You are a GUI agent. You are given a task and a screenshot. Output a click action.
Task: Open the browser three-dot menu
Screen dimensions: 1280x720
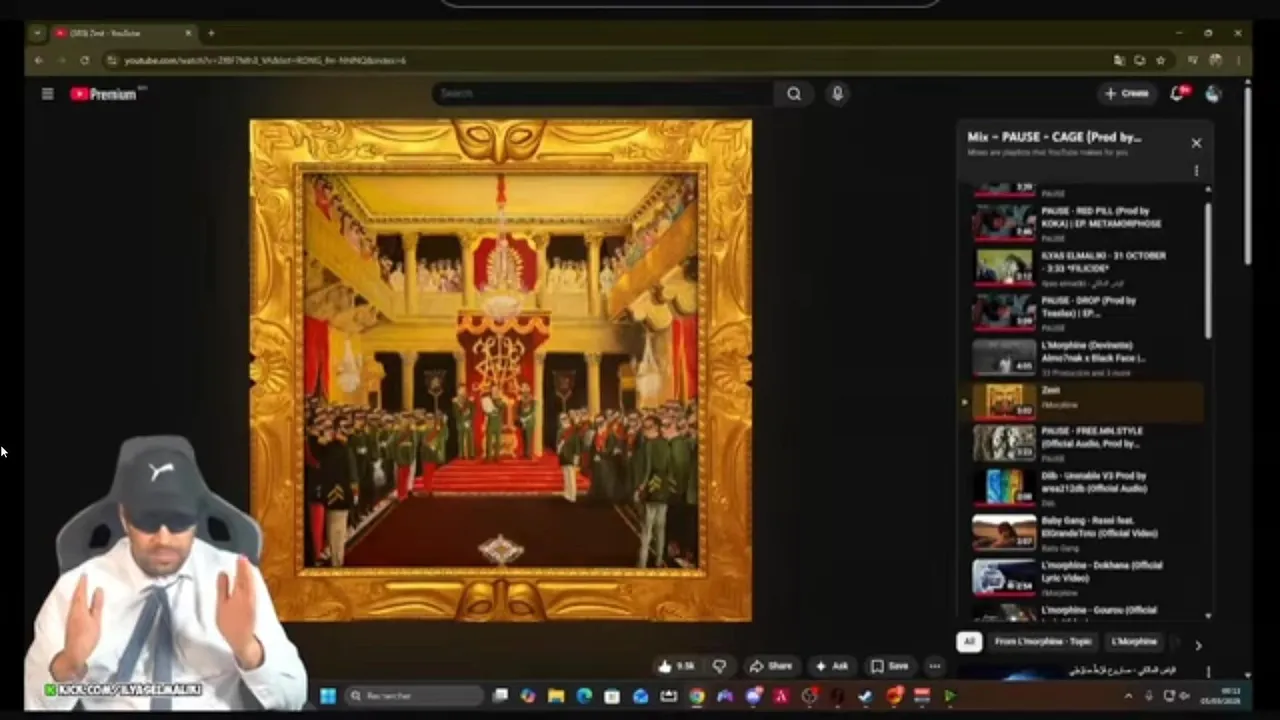(x=1238, y=60)
